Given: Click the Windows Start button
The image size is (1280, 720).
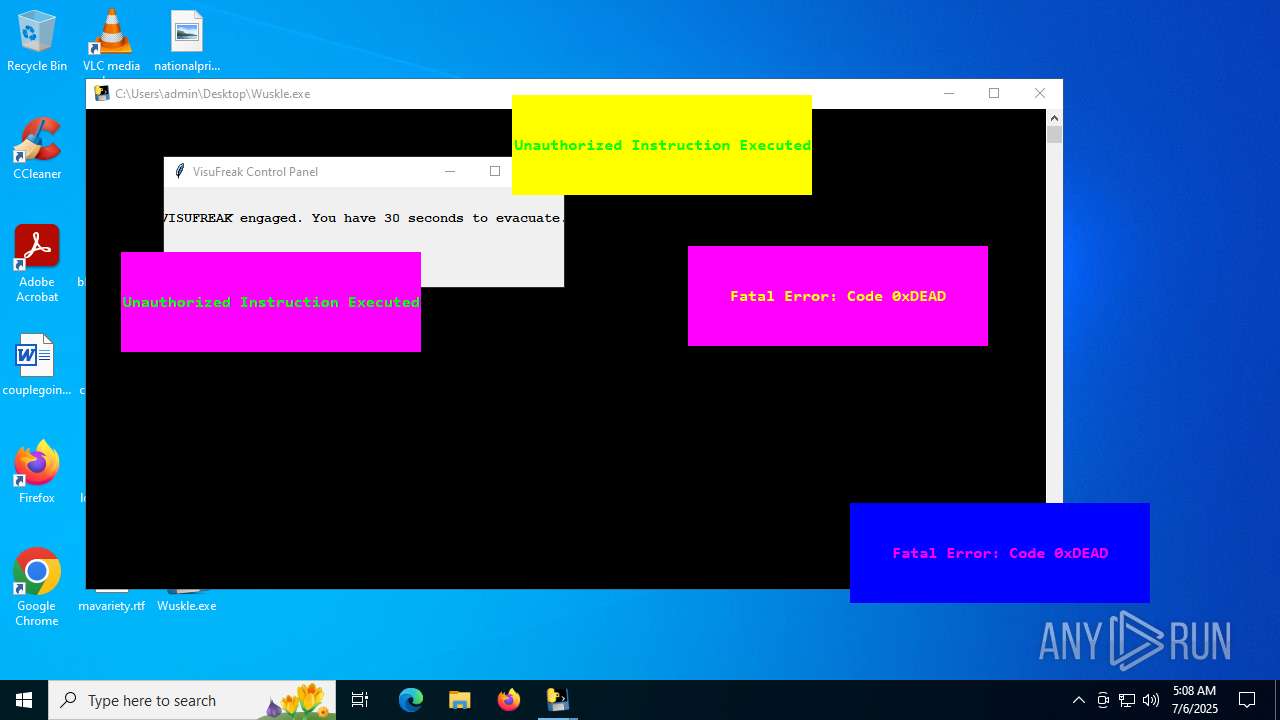Looking at the screenshot, I should [24, 700].
